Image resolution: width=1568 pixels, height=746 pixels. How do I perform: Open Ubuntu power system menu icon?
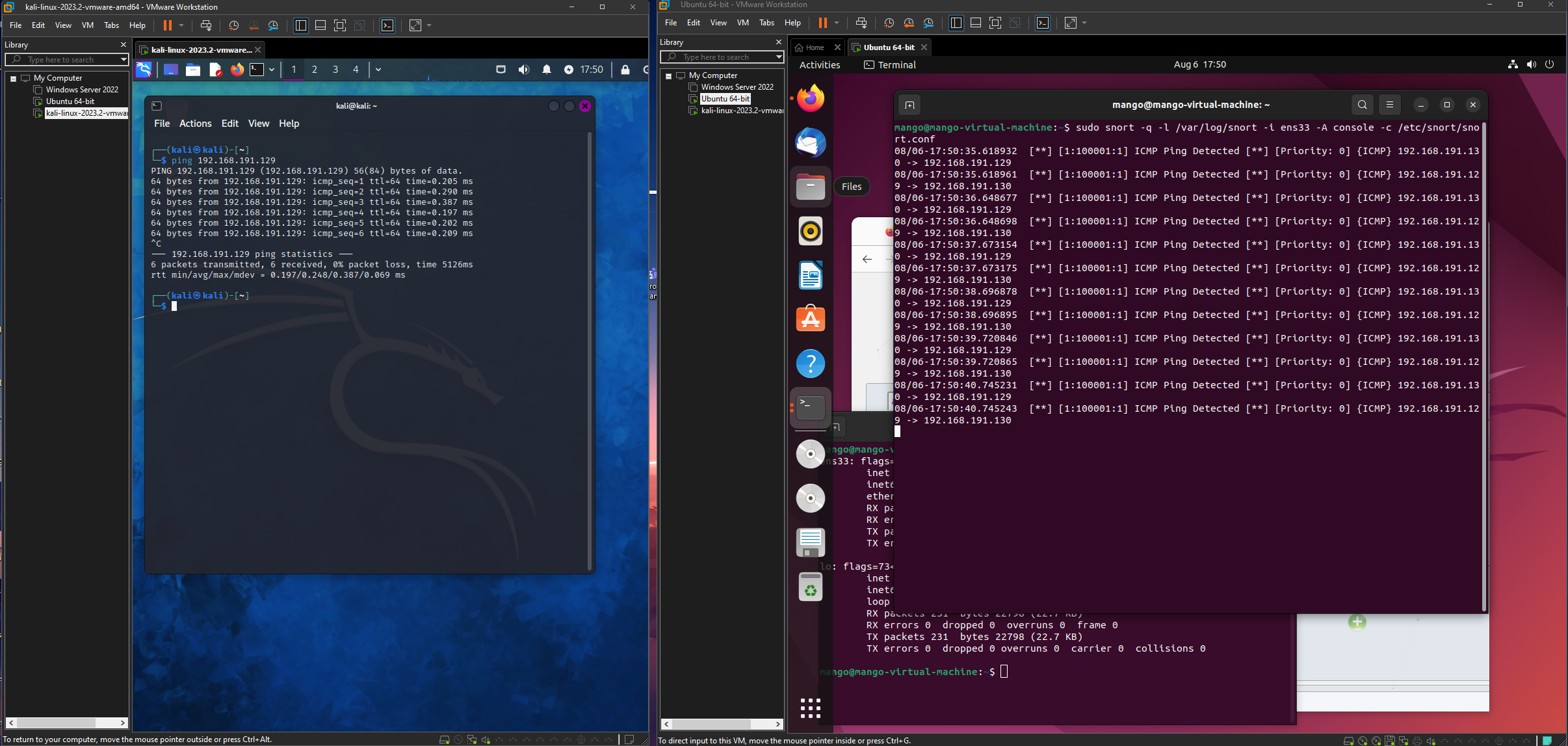(1550, 64)
